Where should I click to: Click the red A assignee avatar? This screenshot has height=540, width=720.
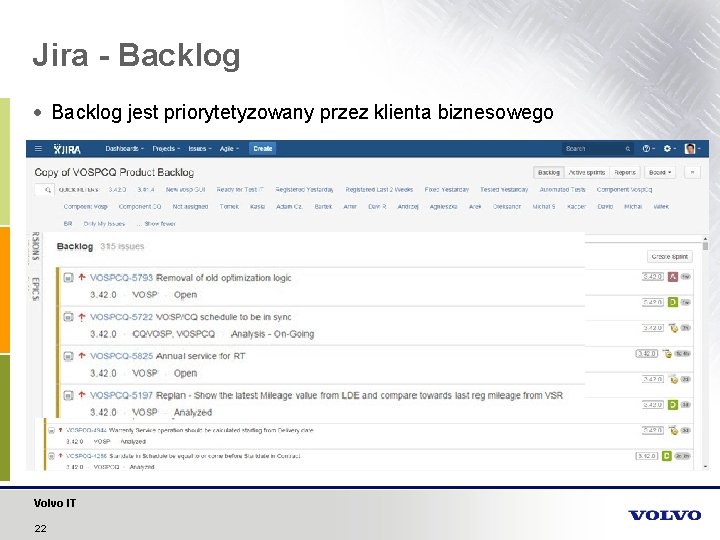coord(673,277)
